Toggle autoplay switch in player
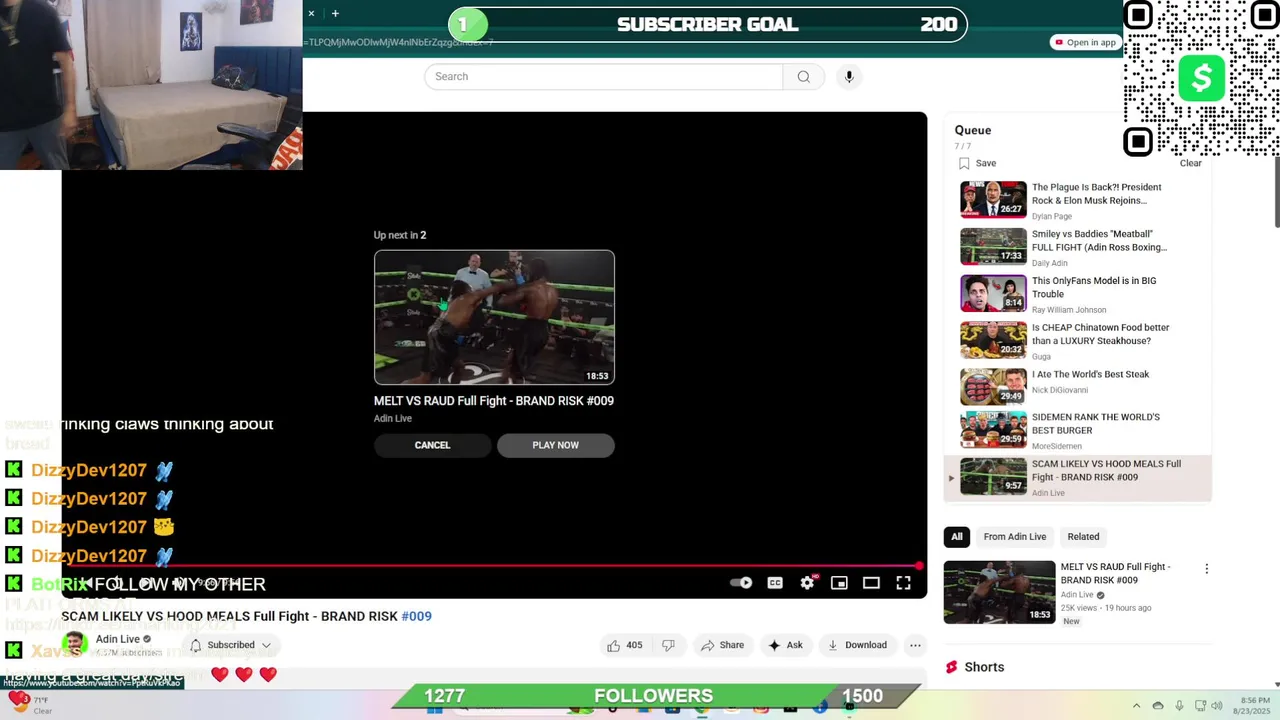Screen dimensions: 1280x720 tap(741, 583)
